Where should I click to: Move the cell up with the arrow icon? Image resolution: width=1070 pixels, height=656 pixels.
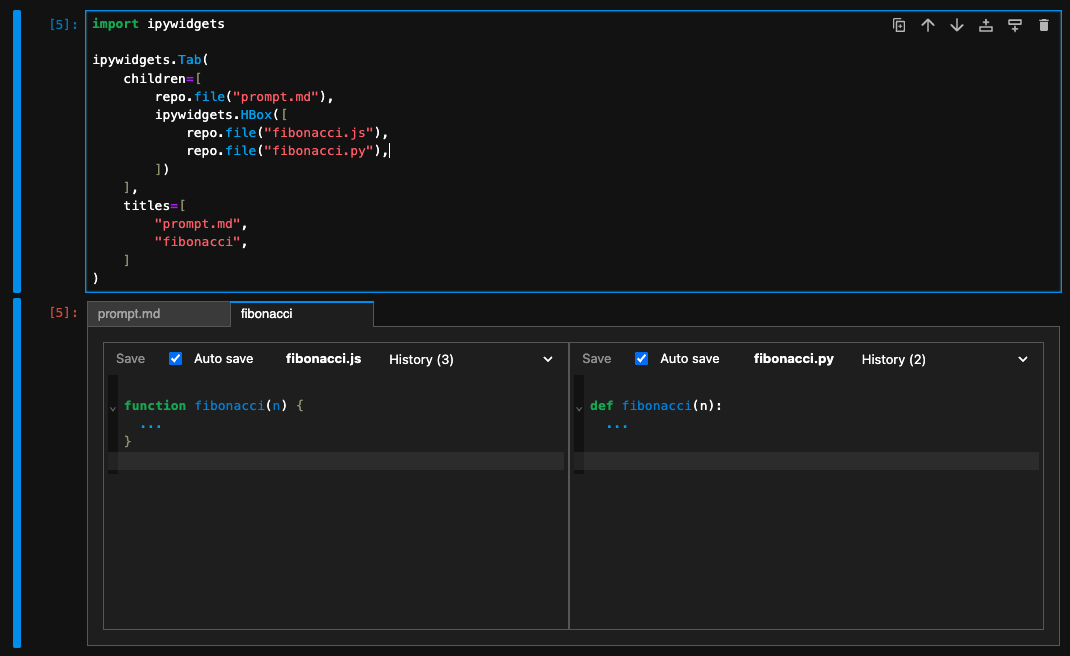coord(927,25)
